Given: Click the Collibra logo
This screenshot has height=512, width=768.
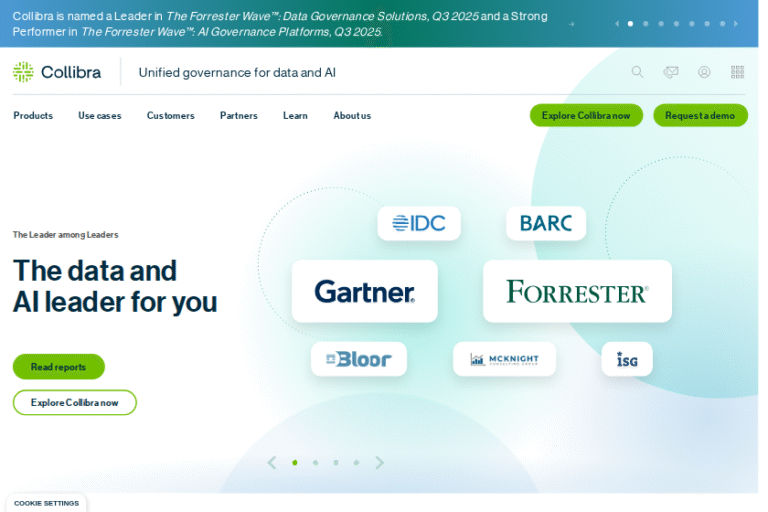Looking at the screenshot, I should [x=57, y=72].
